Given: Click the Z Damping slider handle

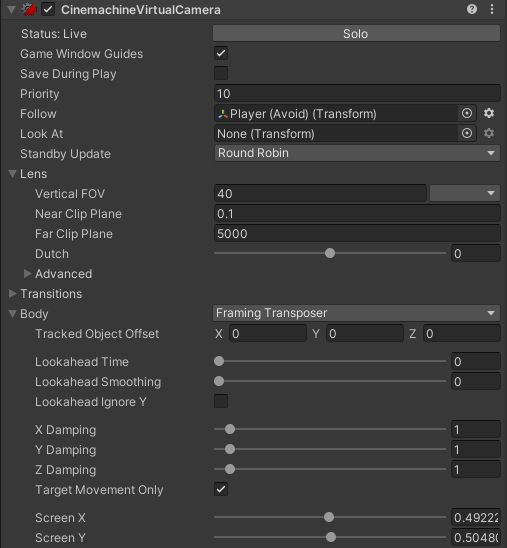Looking at the screenshot, I should click(230, 469).
